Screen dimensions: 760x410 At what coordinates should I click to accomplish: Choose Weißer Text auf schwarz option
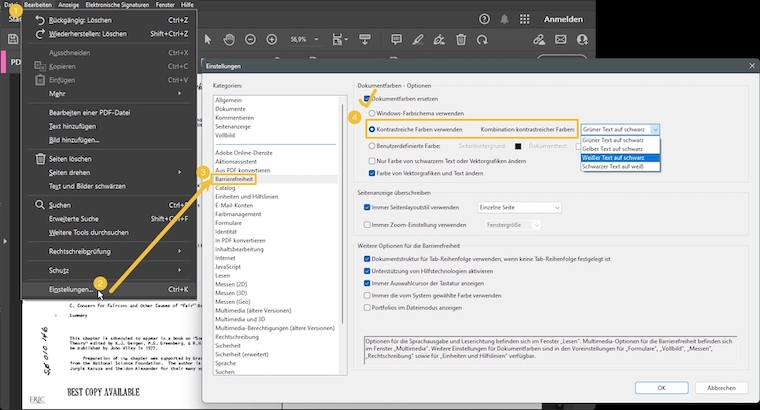pyautogui.click(x=620, y=158)
